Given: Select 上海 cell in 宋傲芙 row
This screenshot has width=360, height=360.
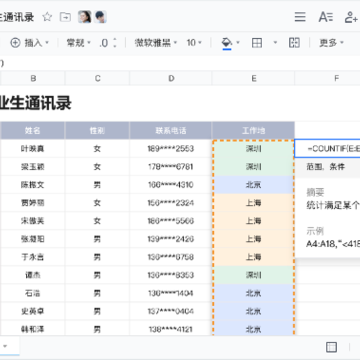Looking at the screenshot, I should pyautogui.click(x=253, y=221).
